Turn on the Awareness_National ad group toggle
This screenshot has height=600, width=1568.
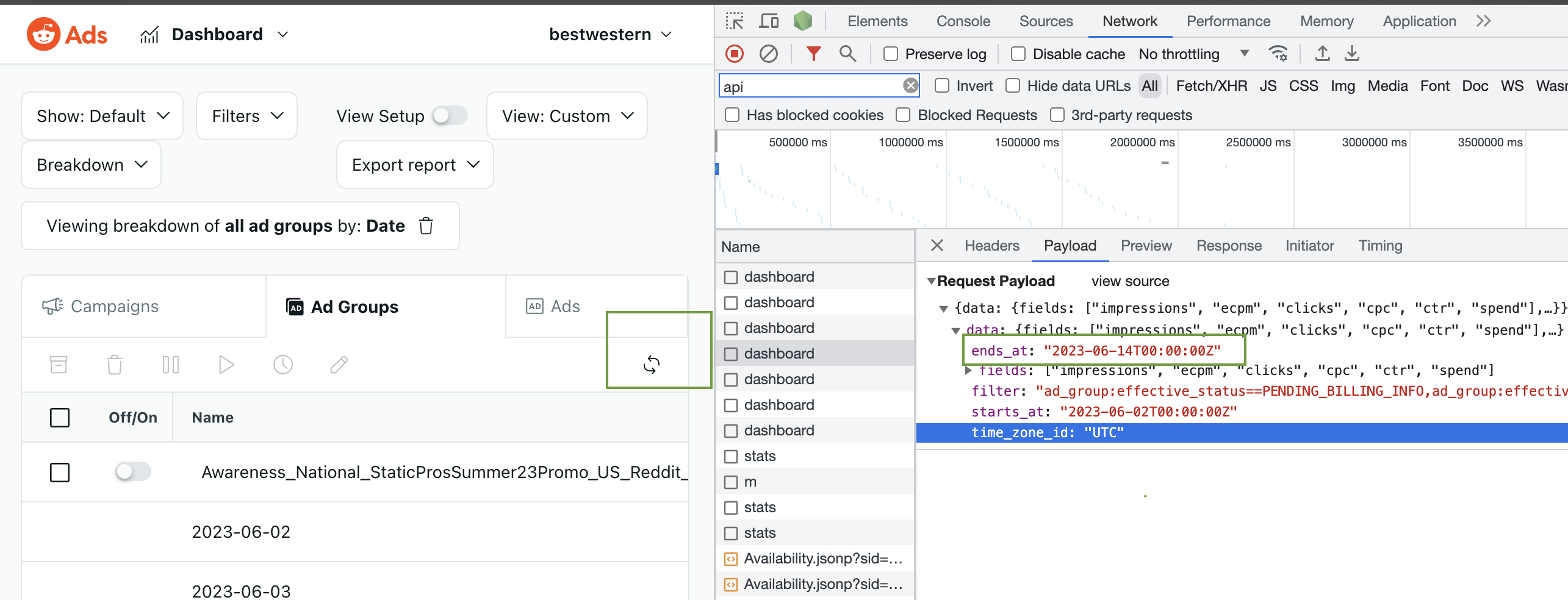(x=132, y=471)
